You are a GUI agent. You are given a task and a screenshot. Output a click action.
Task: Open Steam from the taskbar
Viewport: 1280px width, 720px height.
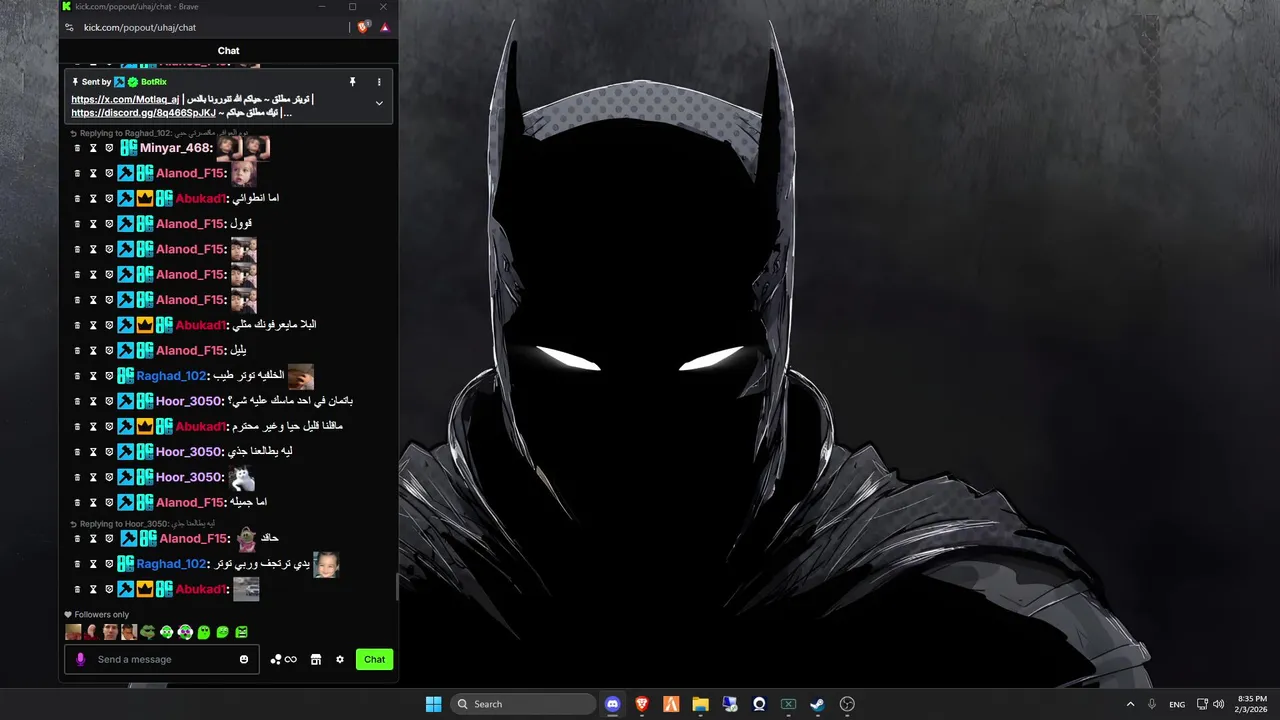pyautogui.click(x=817, y=704)
